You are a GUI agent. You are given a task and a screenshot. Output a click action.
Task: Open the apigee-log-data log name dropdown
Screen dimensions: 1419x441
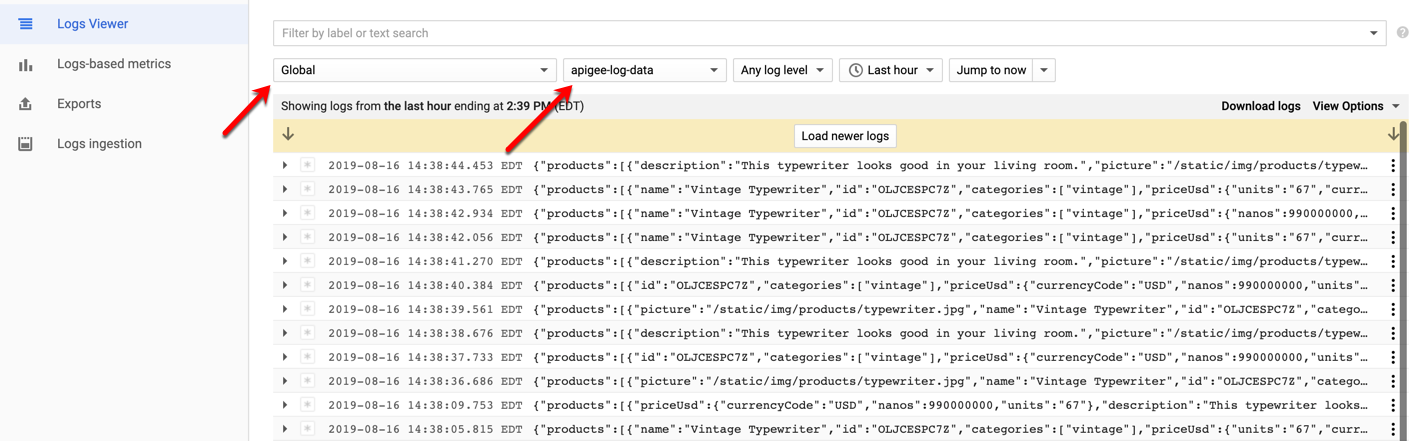tap(645, 70)
